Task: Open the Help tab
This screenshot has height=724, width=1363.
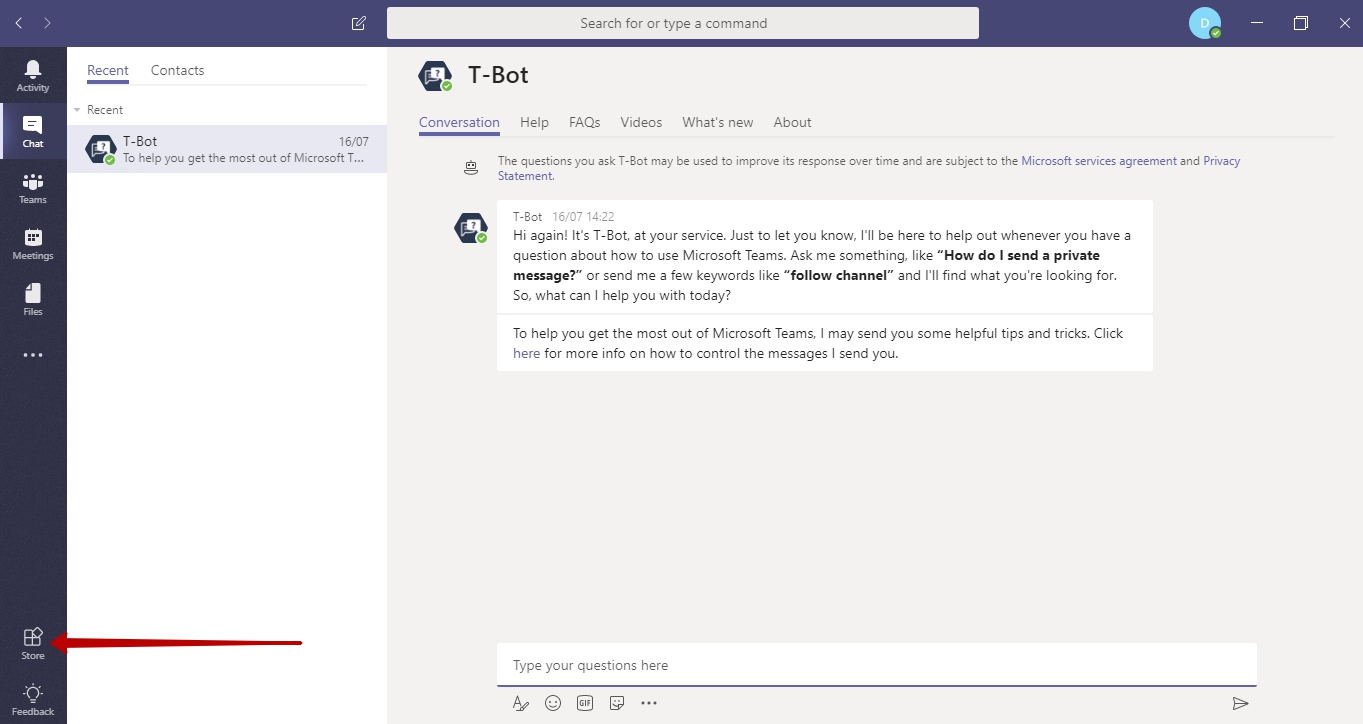Action: point(534,122)
